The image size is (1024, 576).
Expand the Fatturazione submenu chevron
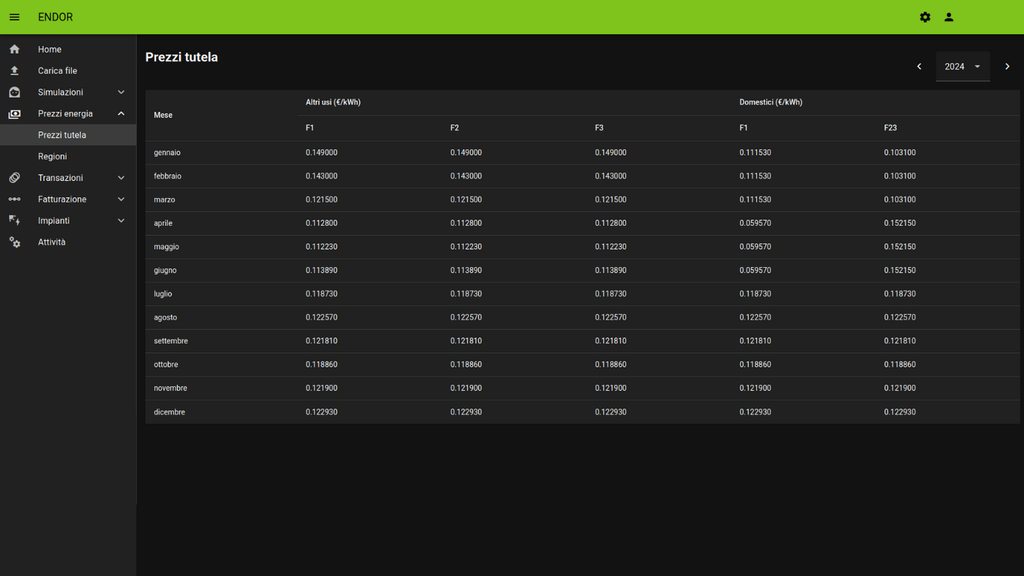[x=121, y=199]
